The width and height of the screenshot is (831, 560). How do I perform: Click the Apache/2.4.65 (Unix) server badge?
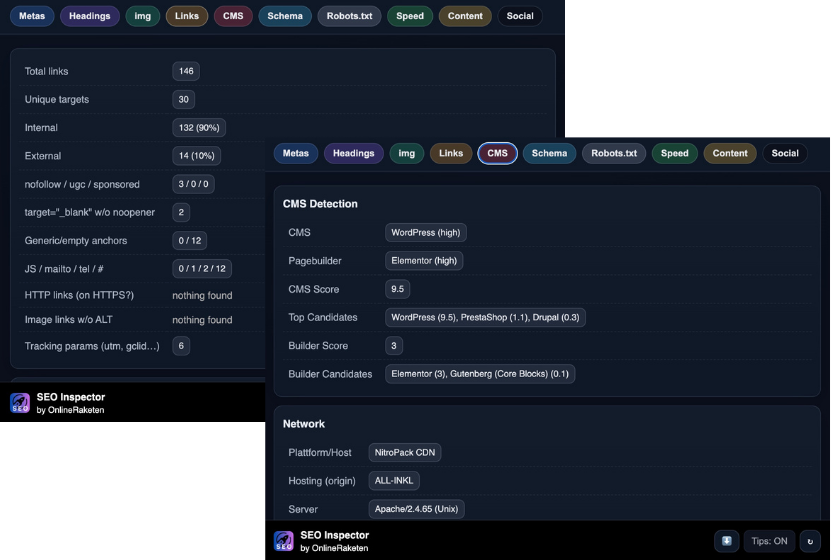point(416,509)
